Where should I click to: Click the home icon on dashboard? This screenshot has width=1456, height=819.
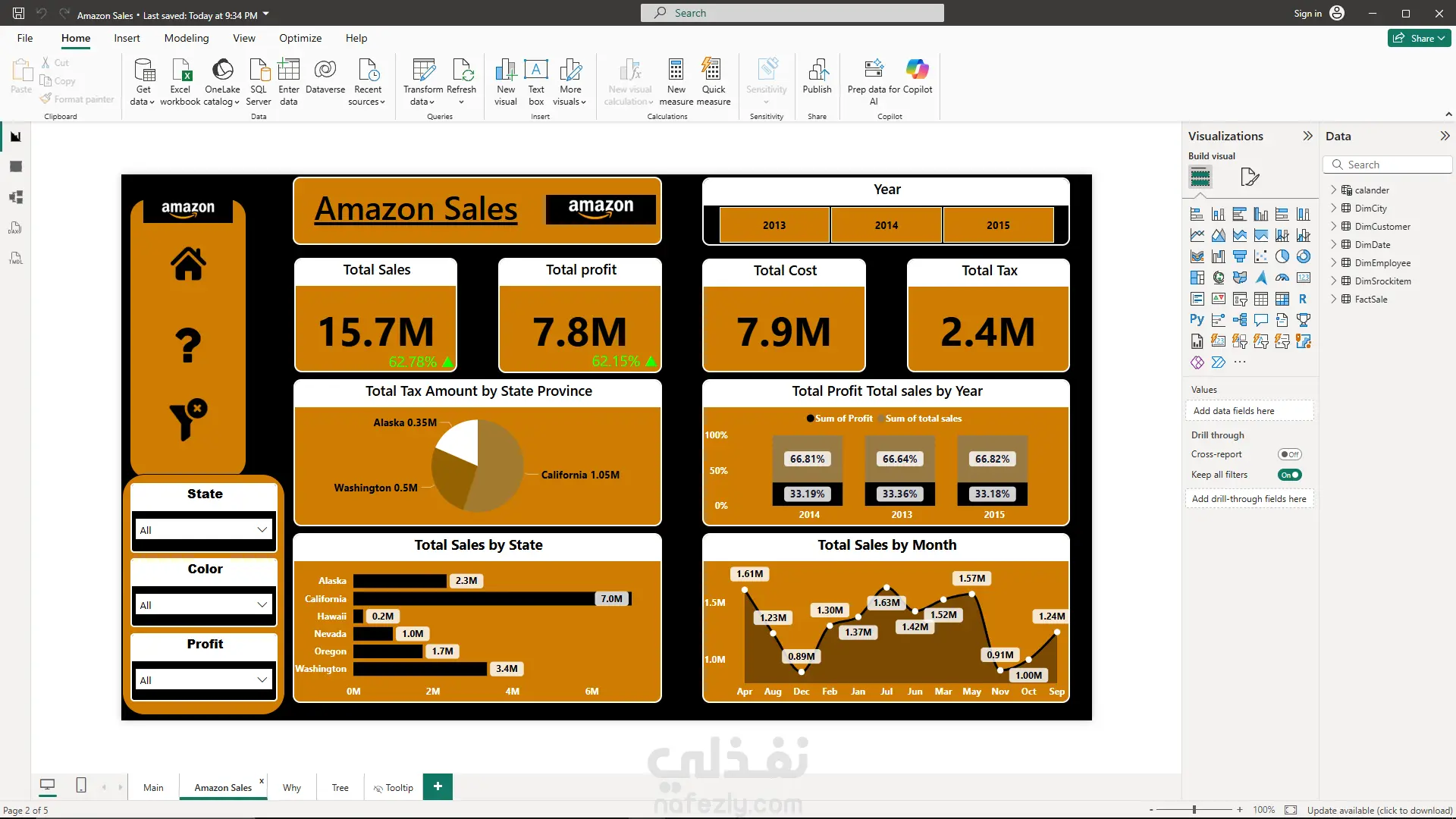[x=188, y=264]
